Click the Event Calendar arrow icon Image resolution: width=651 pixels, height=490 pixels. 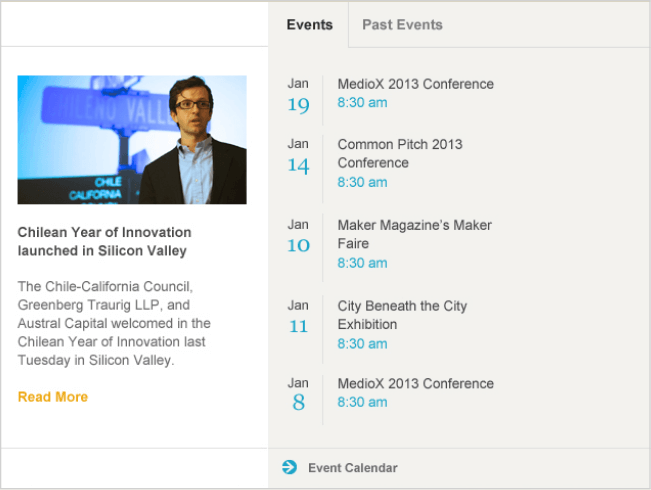coord(290,467)
